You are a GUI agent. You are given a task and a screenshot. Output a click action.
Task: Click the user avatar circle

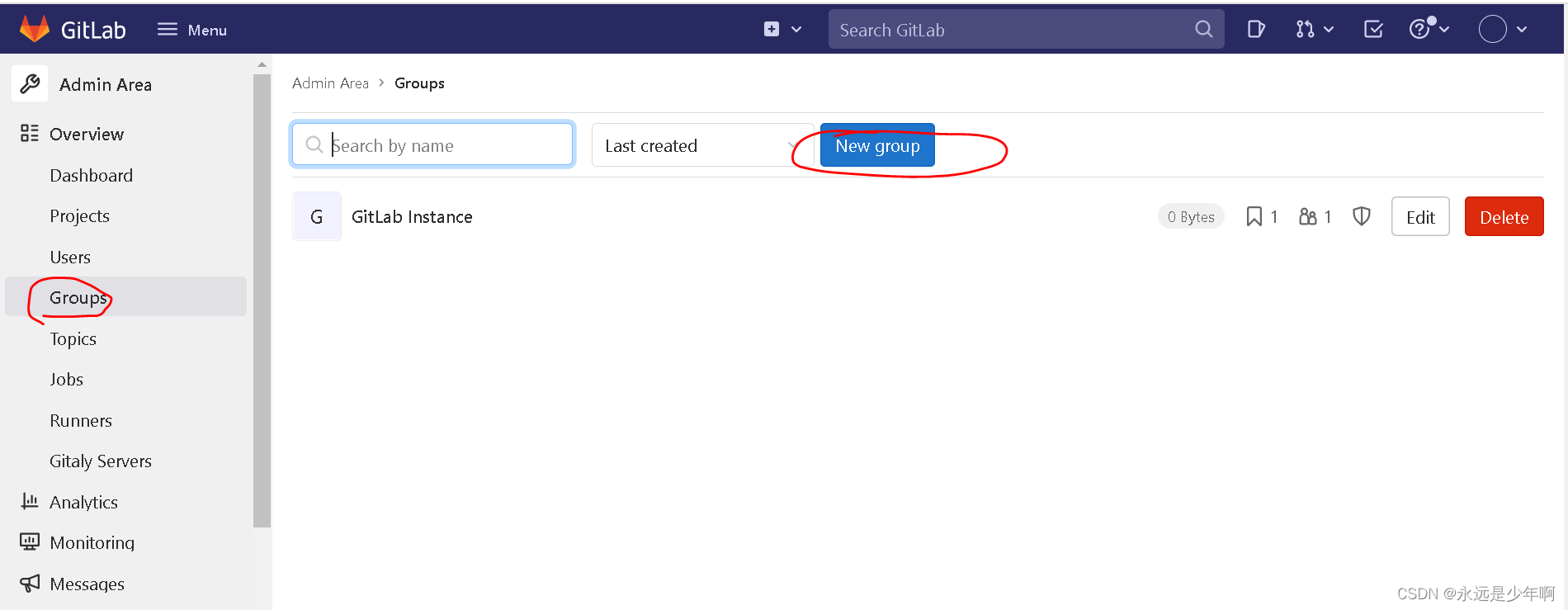coord(1492,30)
